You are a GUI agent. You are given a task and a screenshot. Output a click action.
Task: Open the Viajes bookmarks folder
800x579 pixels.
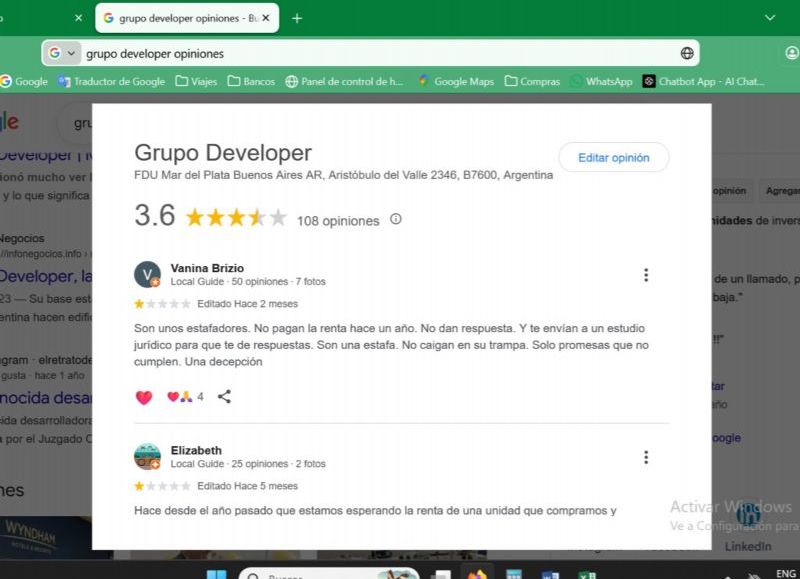tap(196, 81)
